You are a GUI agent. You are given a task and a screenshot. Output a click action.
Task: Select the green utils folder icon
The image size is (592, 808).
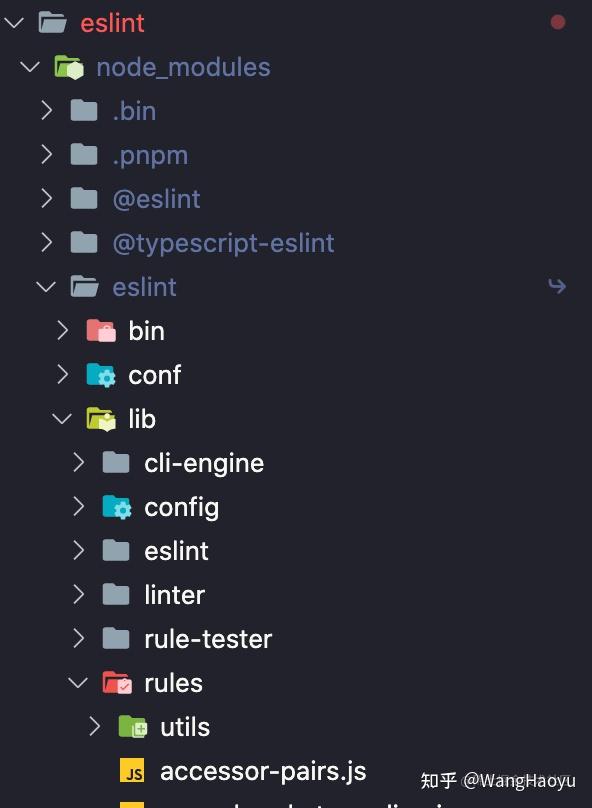coord(134,726)
